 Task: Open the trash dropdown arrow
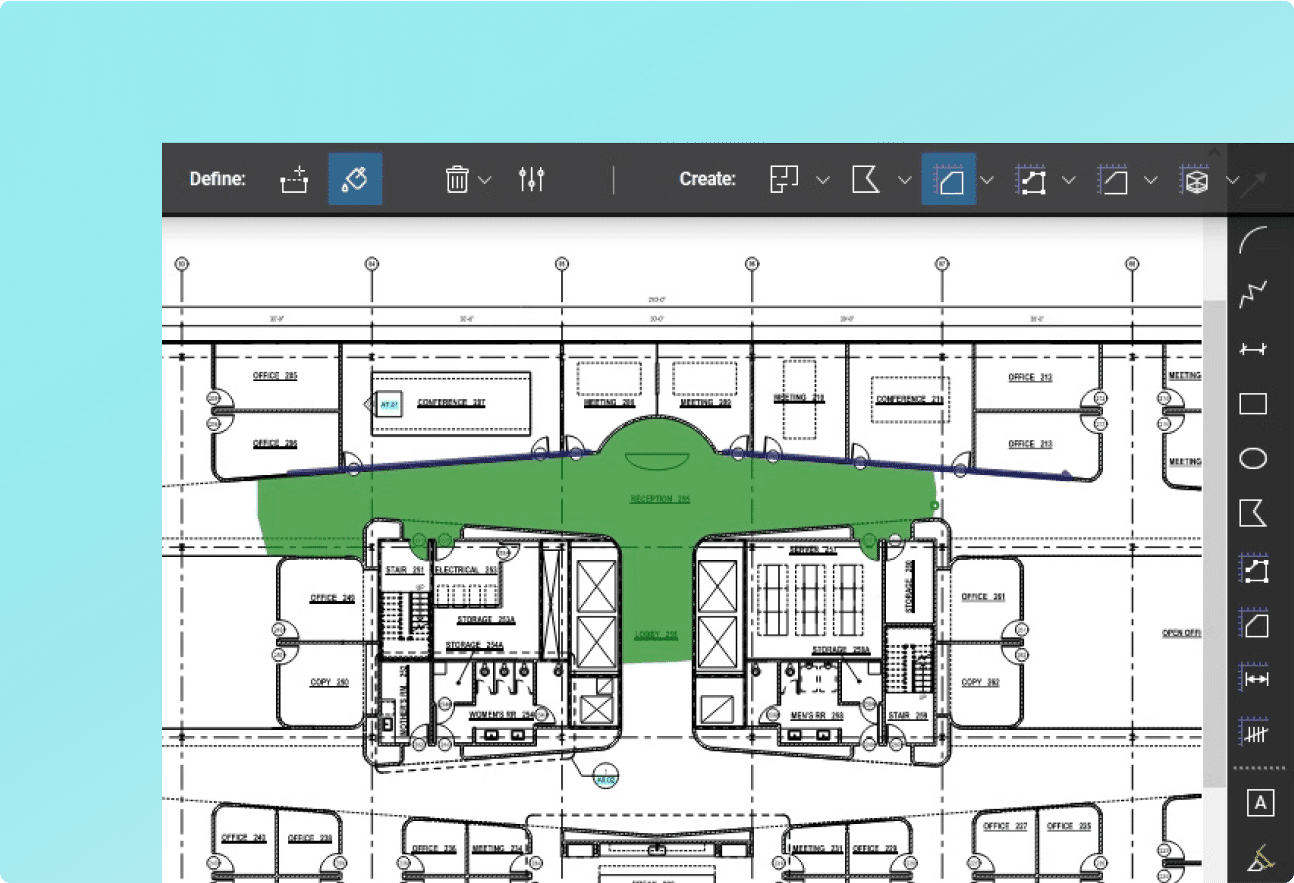(485, 180)
